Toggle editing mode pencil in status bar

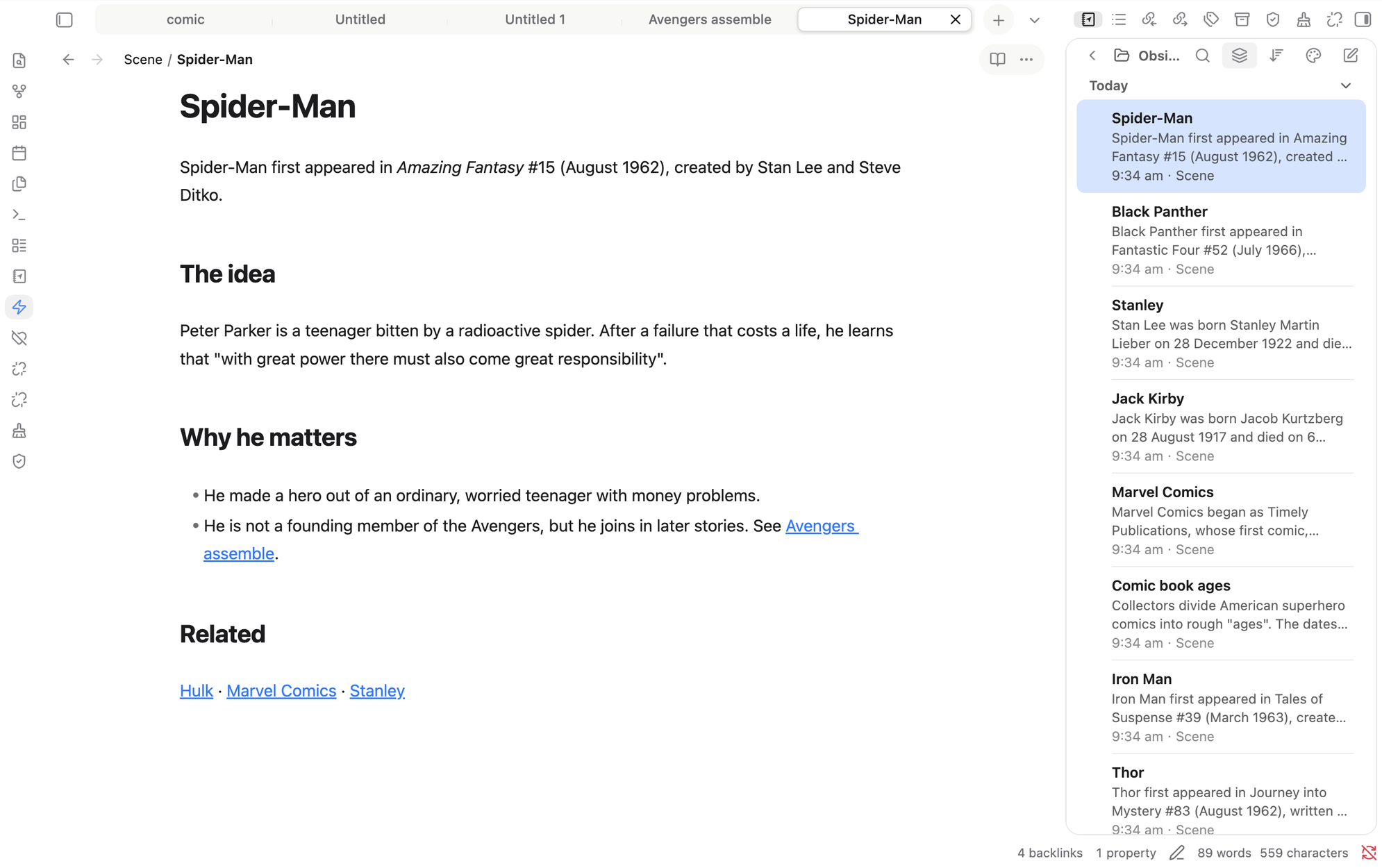[x=1176, y=853]
